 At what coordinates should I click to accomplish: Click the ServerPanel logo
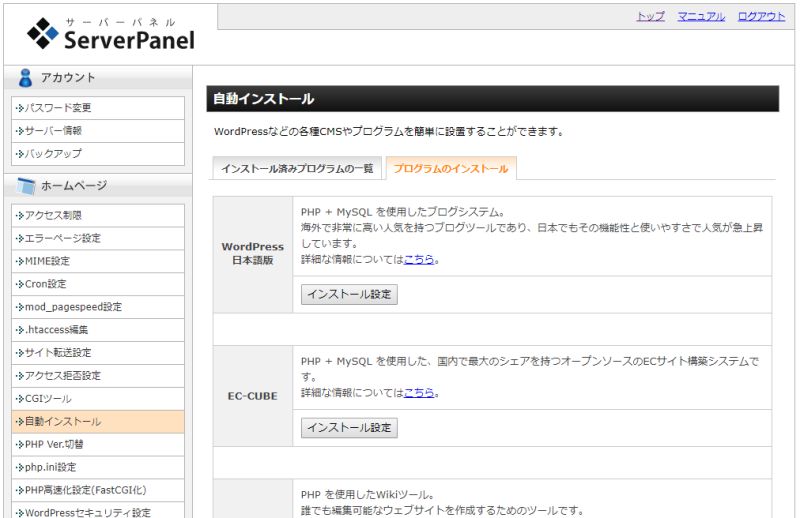pos(111,34)
